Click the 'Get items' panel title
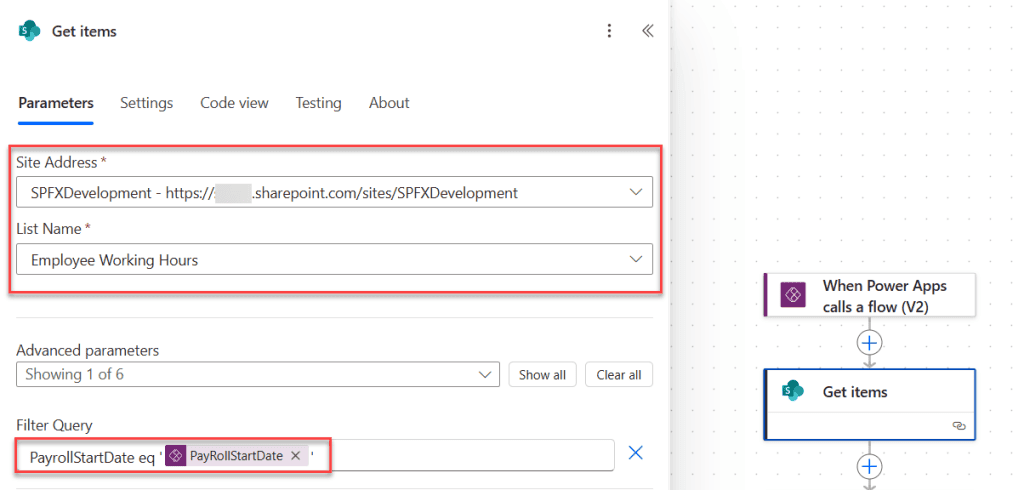Screen dimensions: 1024x490 click(84, 31)
